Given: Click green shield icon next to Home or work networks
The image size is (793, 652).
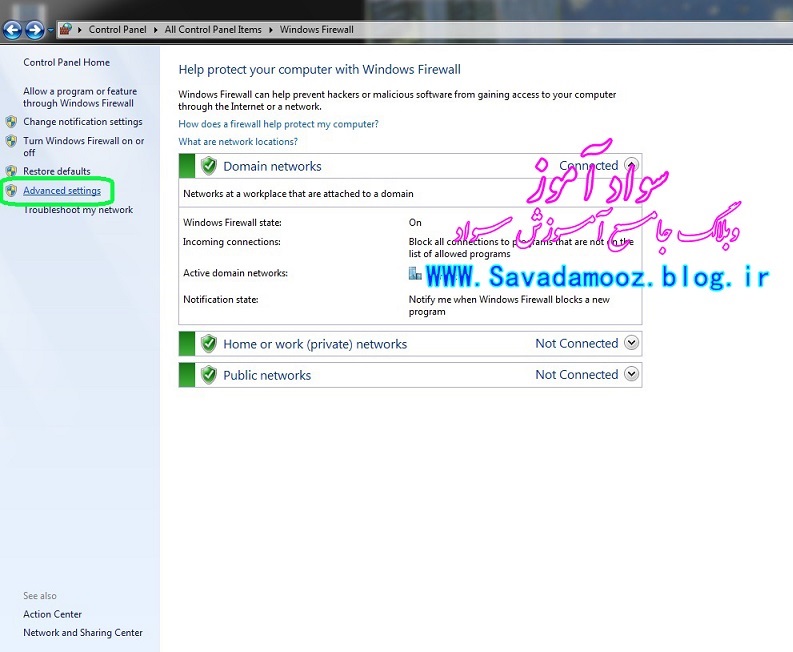Looking at the screenshot, I should click(x=208, y=344).
